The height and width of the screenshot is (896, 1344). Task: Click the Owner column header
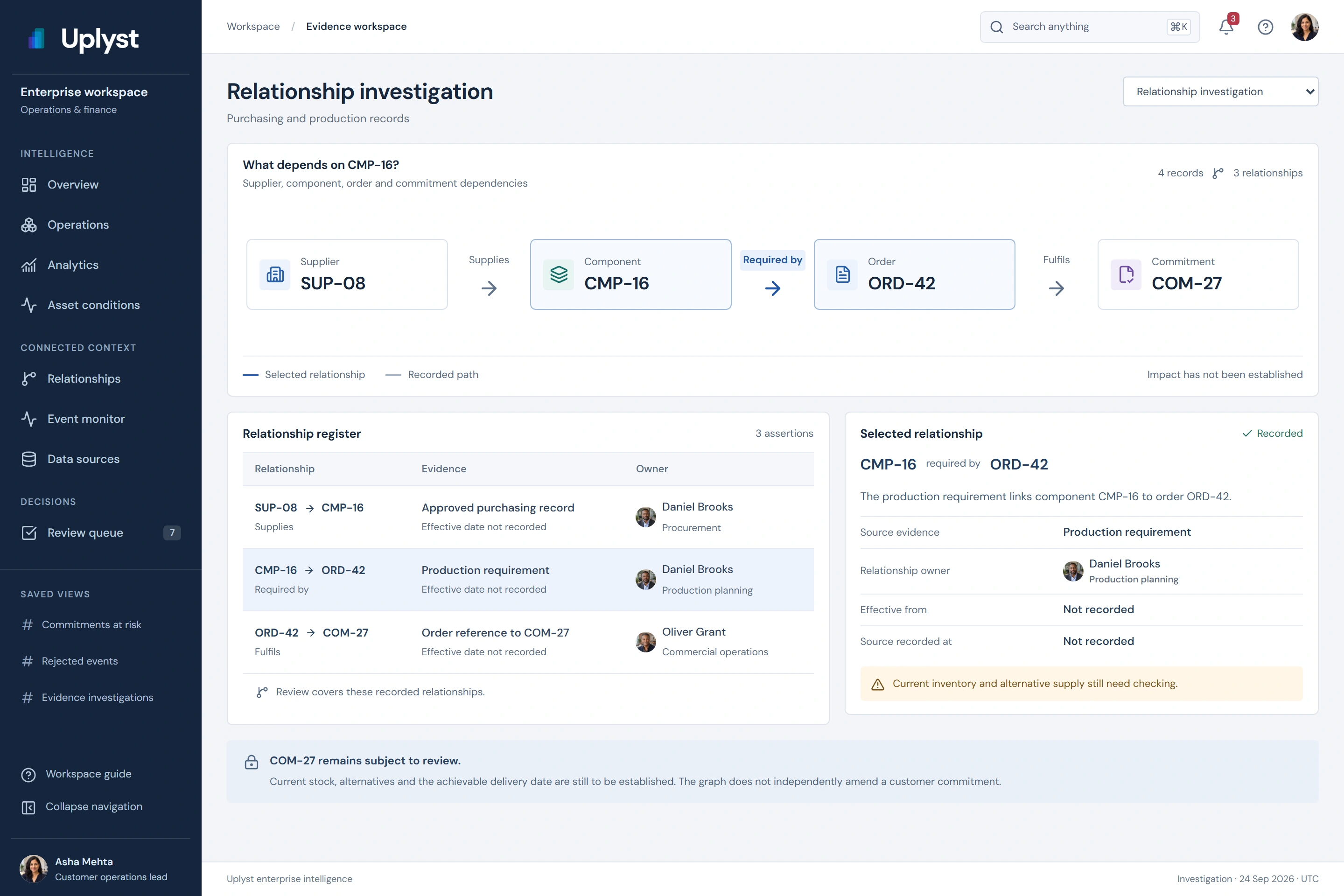coord(652,469)
